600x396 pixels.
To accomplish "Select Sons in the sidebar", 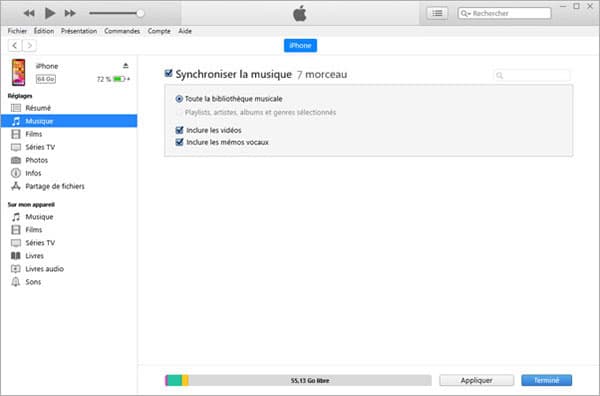I will point(69,282).
